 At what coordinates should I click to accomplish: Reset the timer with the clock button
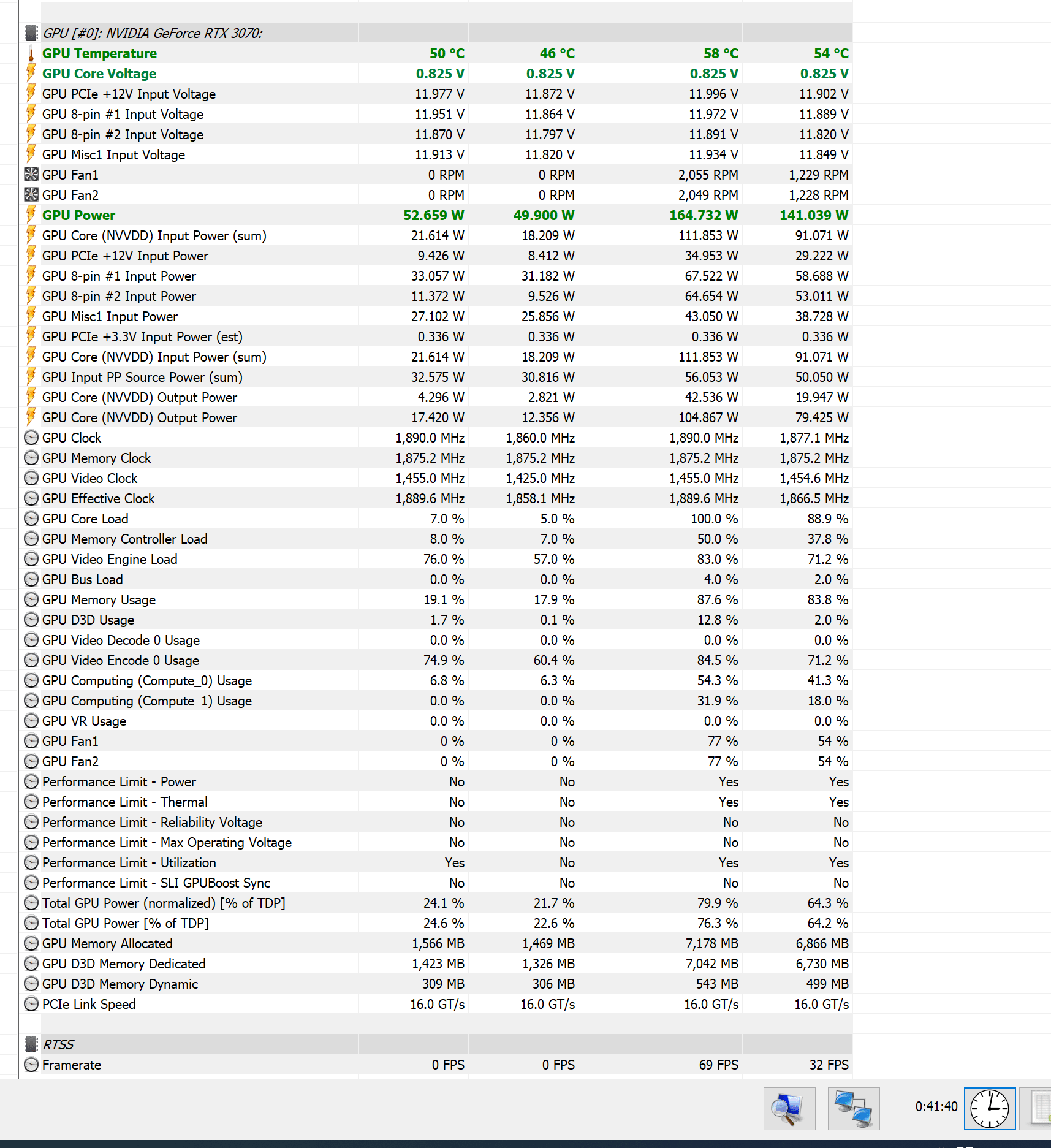point(990,1109)
